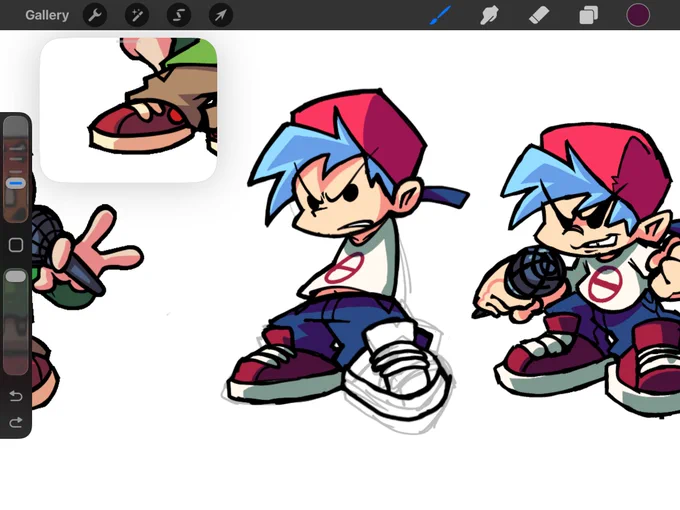Redo the last undone stroke
Screen dimensions: 680x510
click(16, 422)
